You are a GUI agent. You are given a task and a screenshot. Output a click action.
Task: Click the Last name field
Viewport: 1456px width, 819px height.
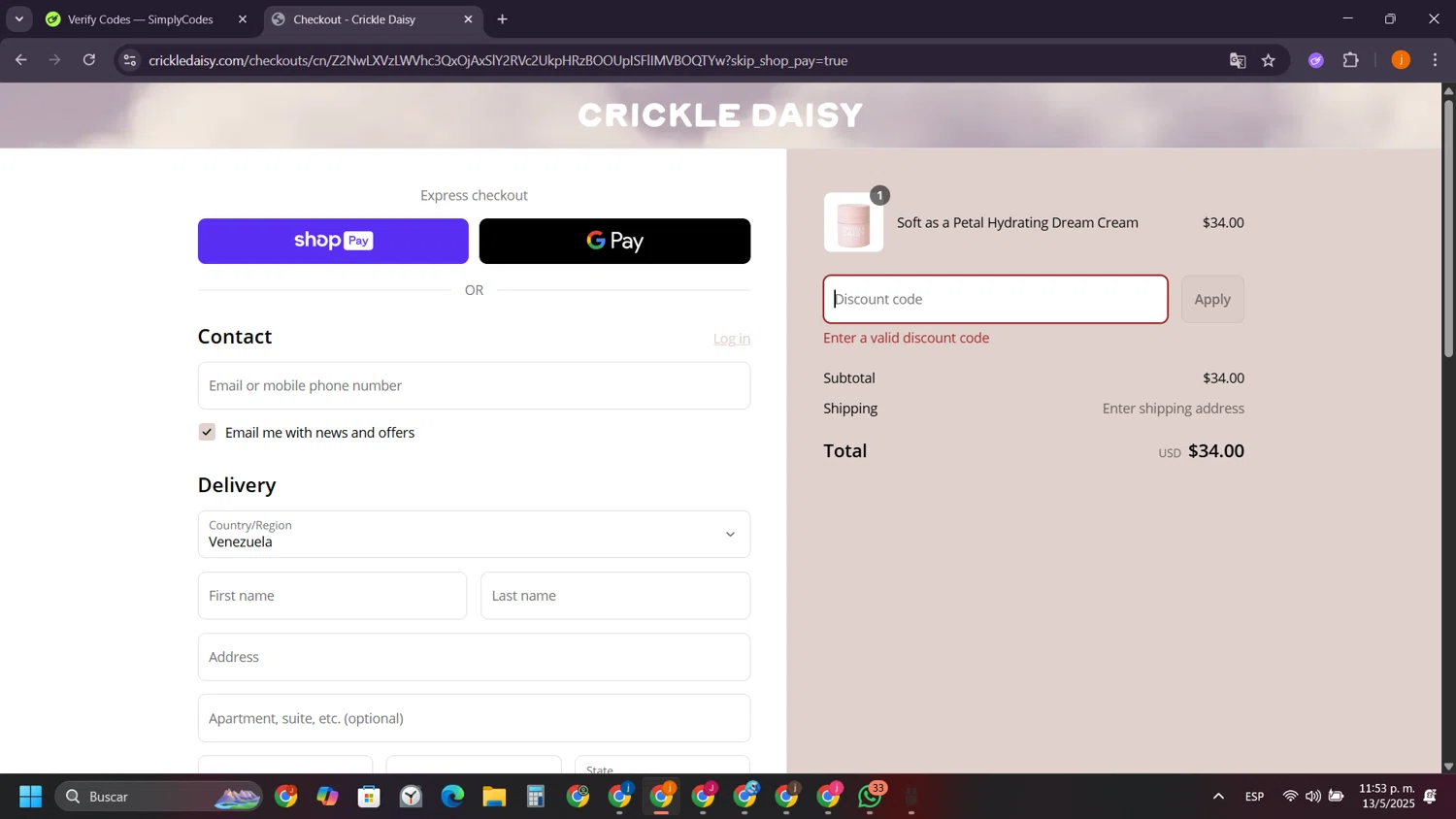pyautogui.click(x=615, y=596)
